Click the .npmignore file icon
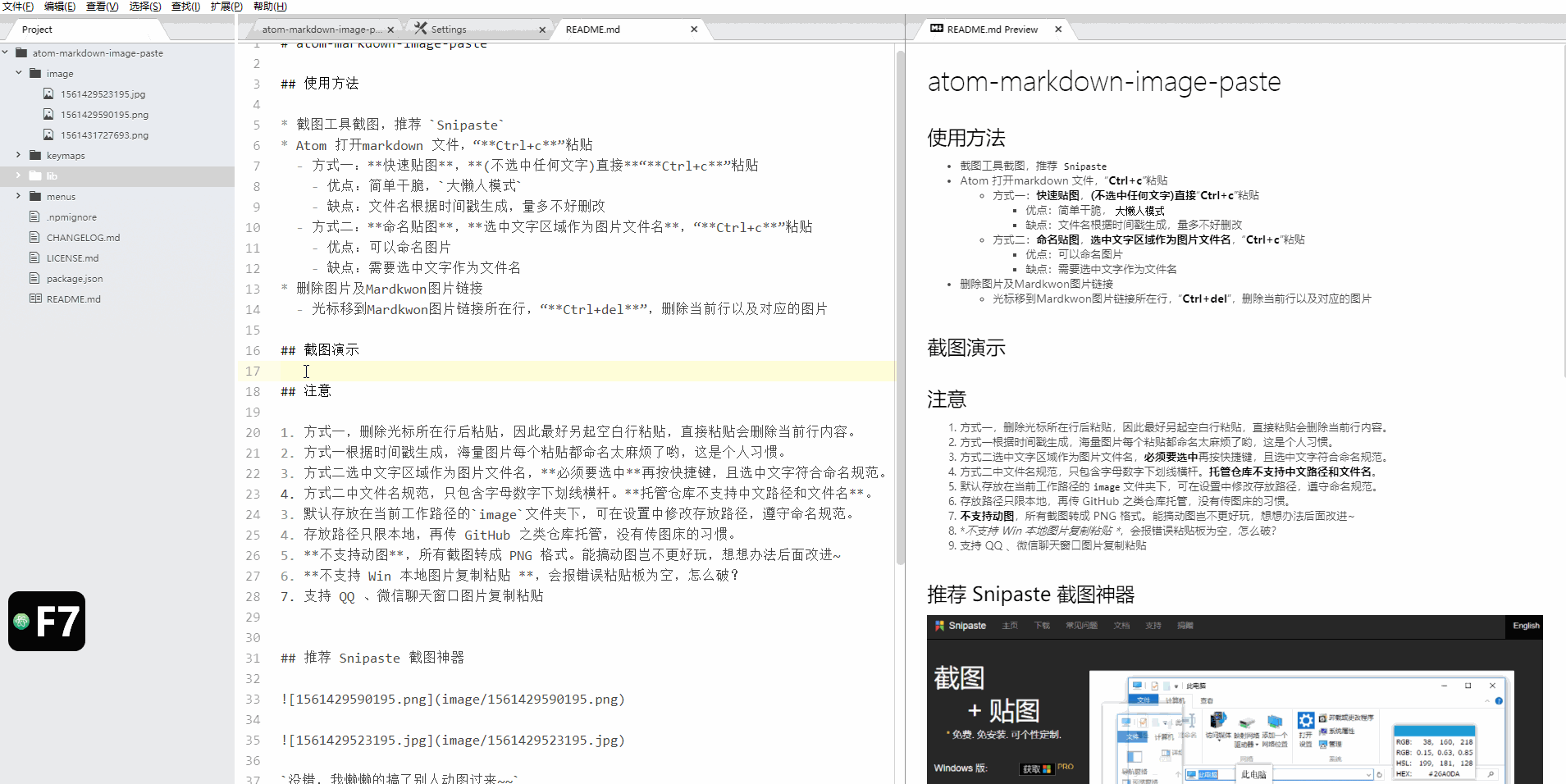The image size is (1566, 784). click(x=34, y=217)
